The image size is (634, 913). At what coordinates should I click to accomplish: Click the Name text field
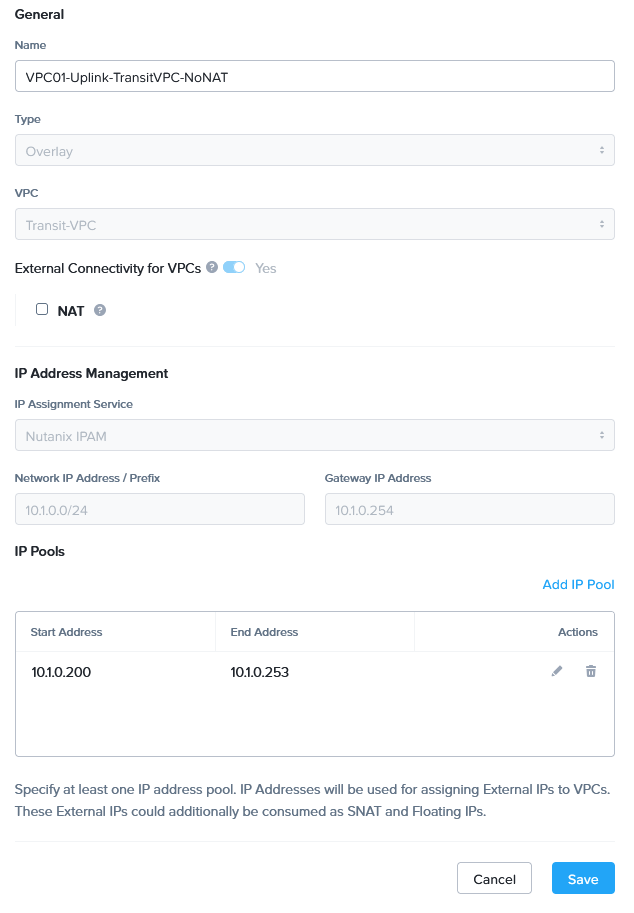point(314,76)
